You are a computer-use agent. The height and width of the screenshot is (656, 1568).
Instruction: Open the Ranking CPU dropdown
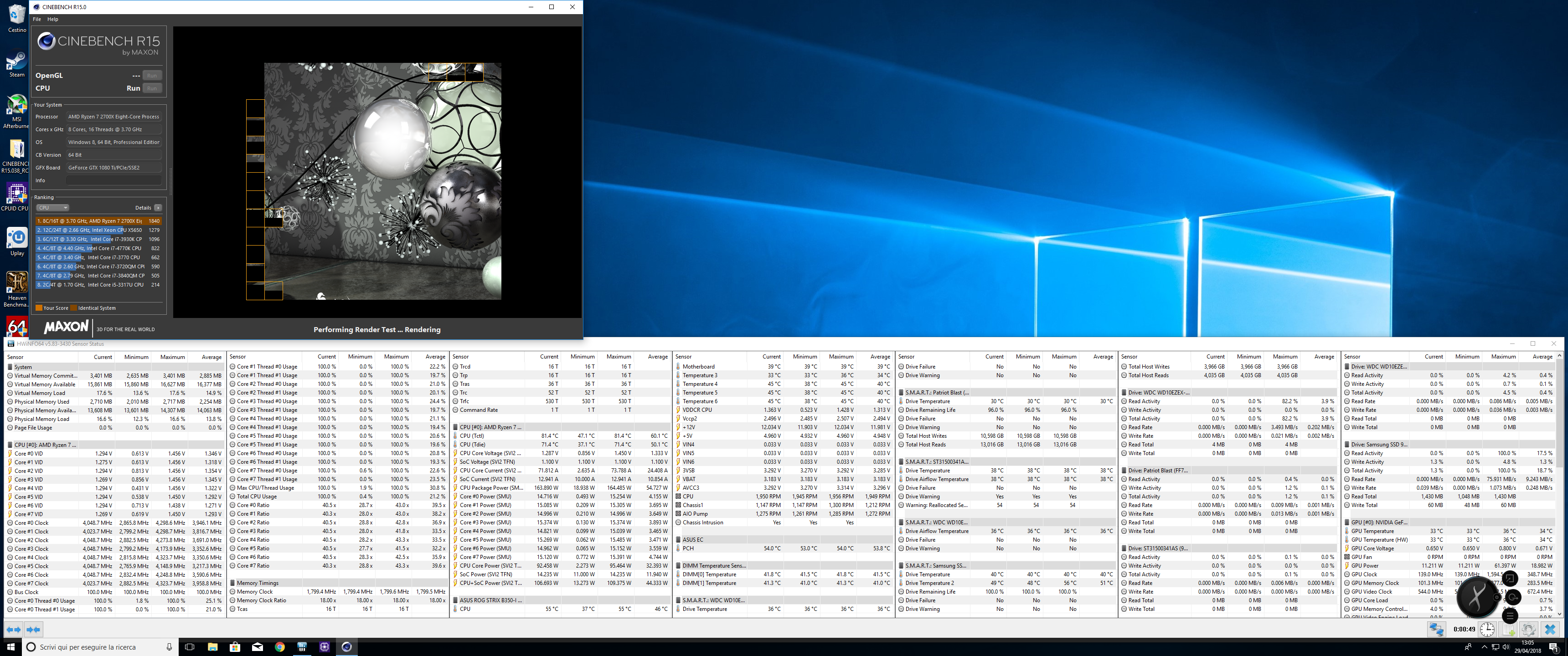52,208
